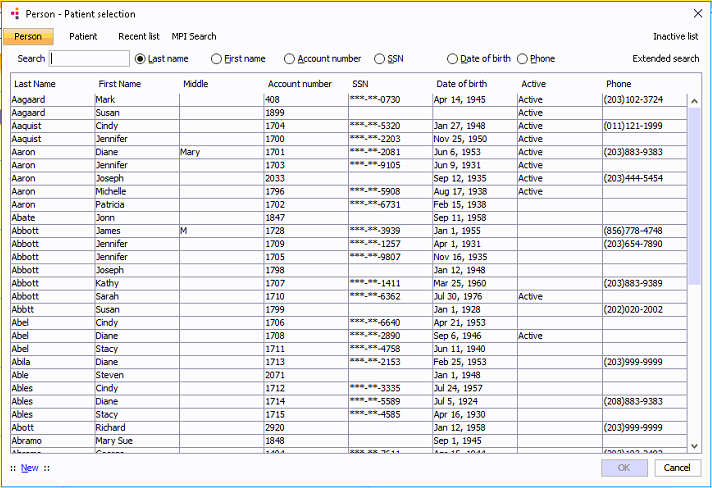Click the vertical scrollbar thumb
This screenshot has width=712, height=488.
[x=694, y=196]
